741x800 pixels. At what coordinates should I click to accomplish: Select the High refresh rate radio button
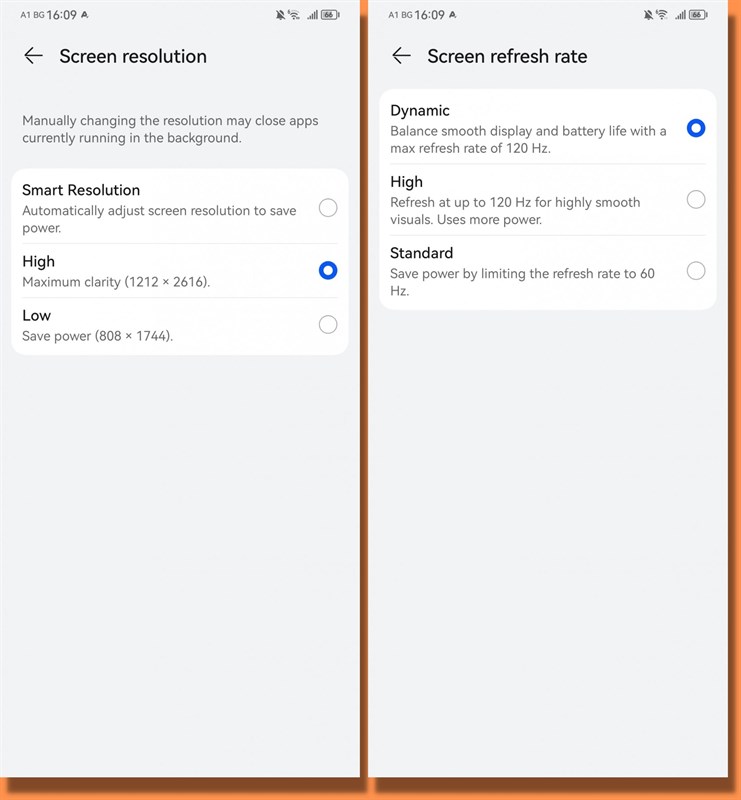696,199
